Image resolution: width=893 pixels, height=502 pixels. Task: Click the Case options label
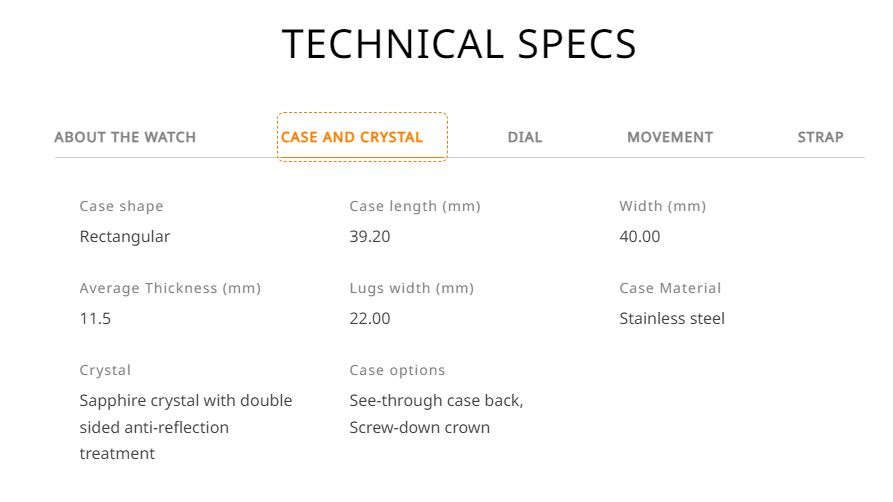pos(397,370)
